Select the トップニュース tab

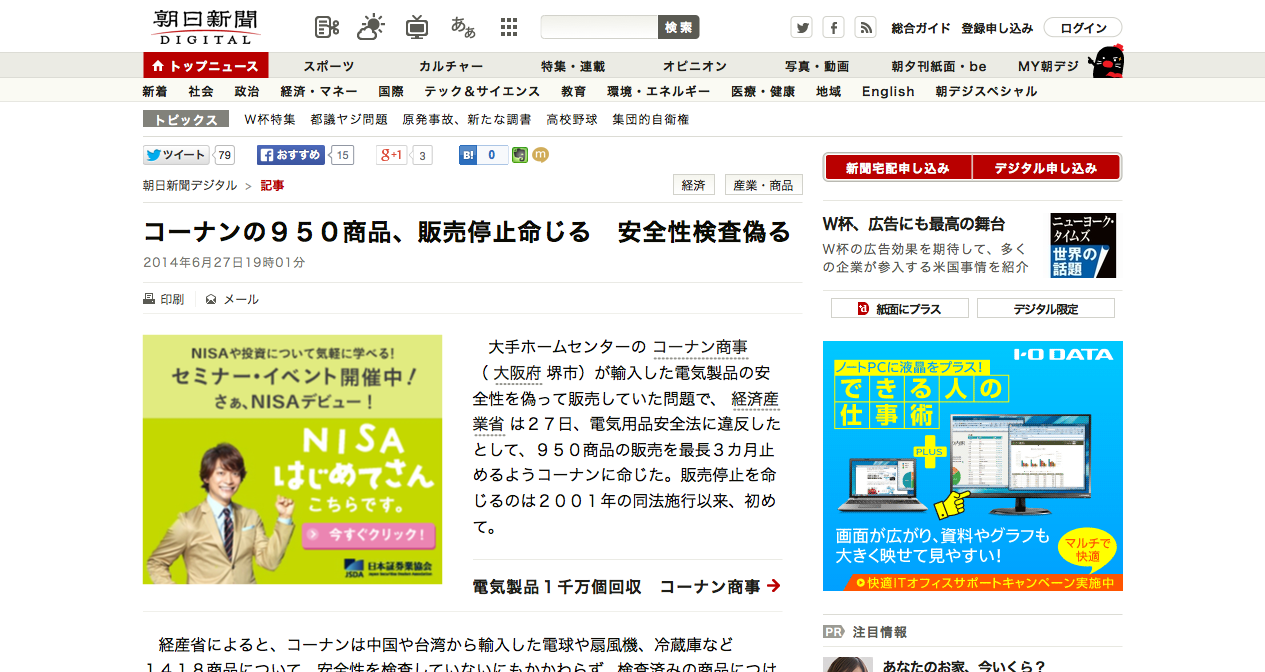[206, 66]
